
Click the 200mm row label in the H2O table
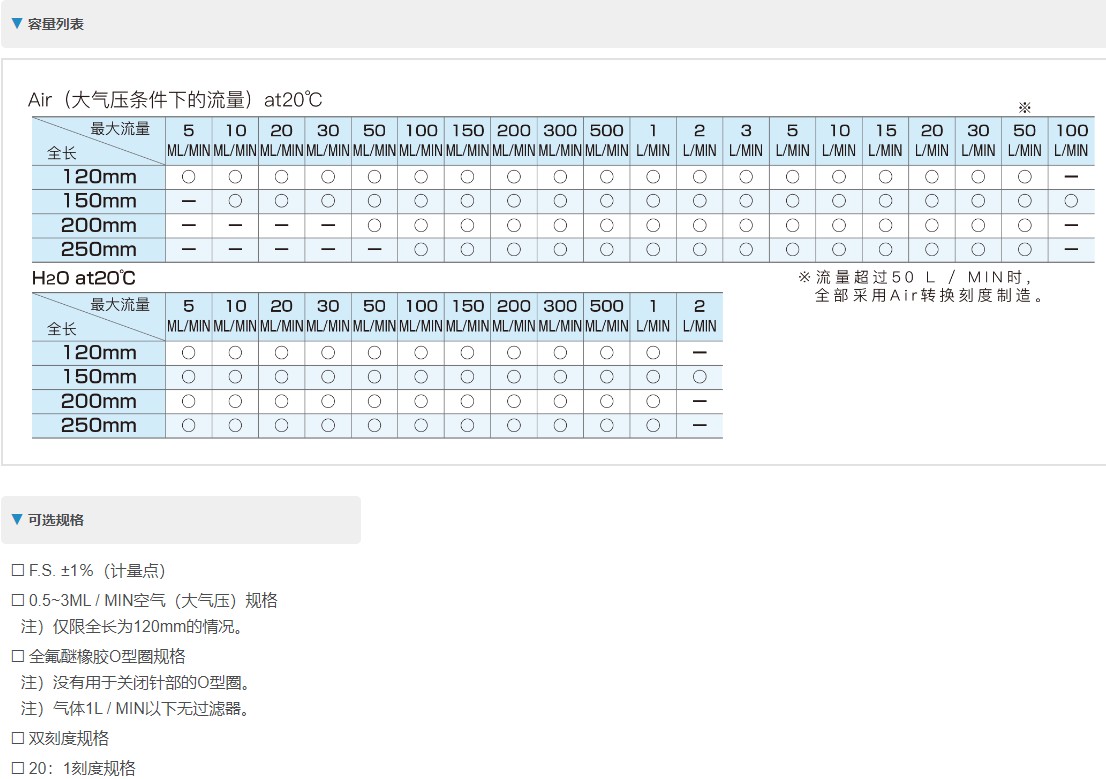click(x=99, y=401)
